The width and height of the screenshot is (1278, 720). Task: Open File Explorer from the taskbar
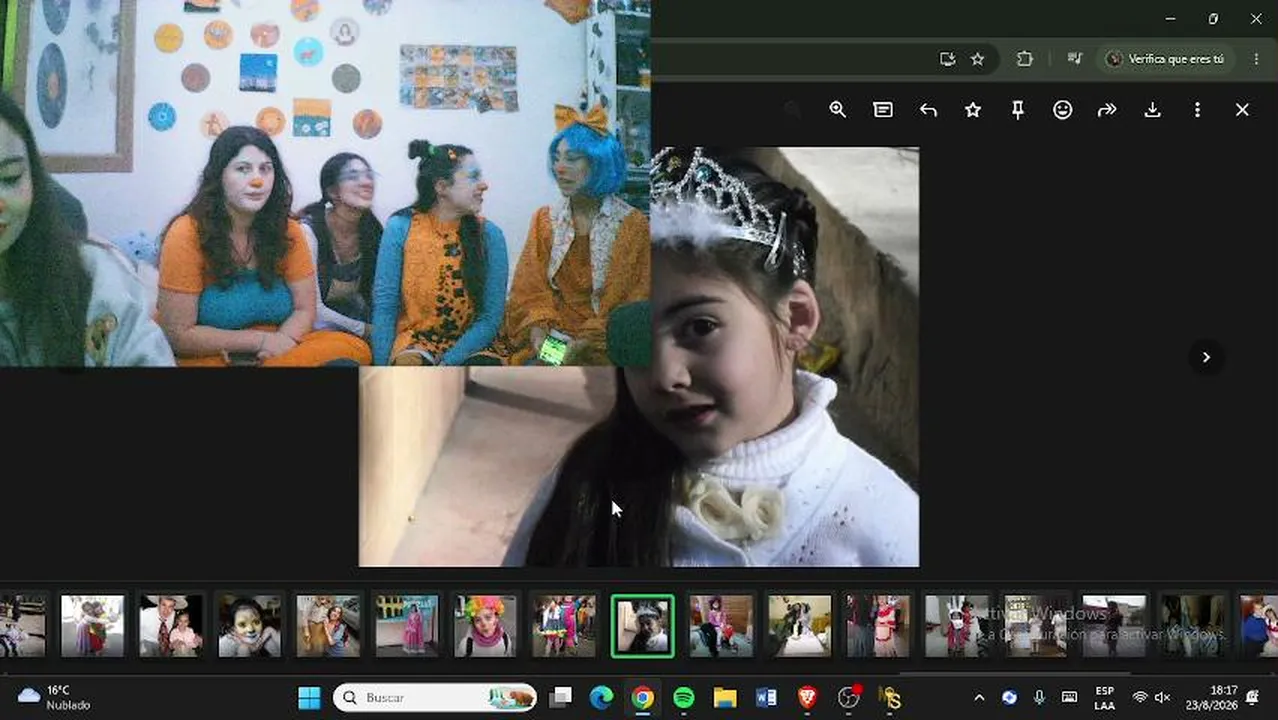pyautogui.click(x=725, y=697)
